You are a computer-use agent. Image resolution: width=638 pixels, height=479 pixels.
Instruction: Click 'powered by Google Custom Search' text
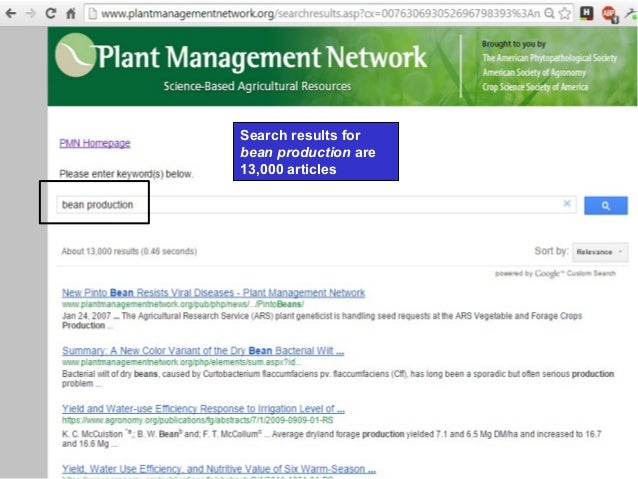tap(555, 273)
